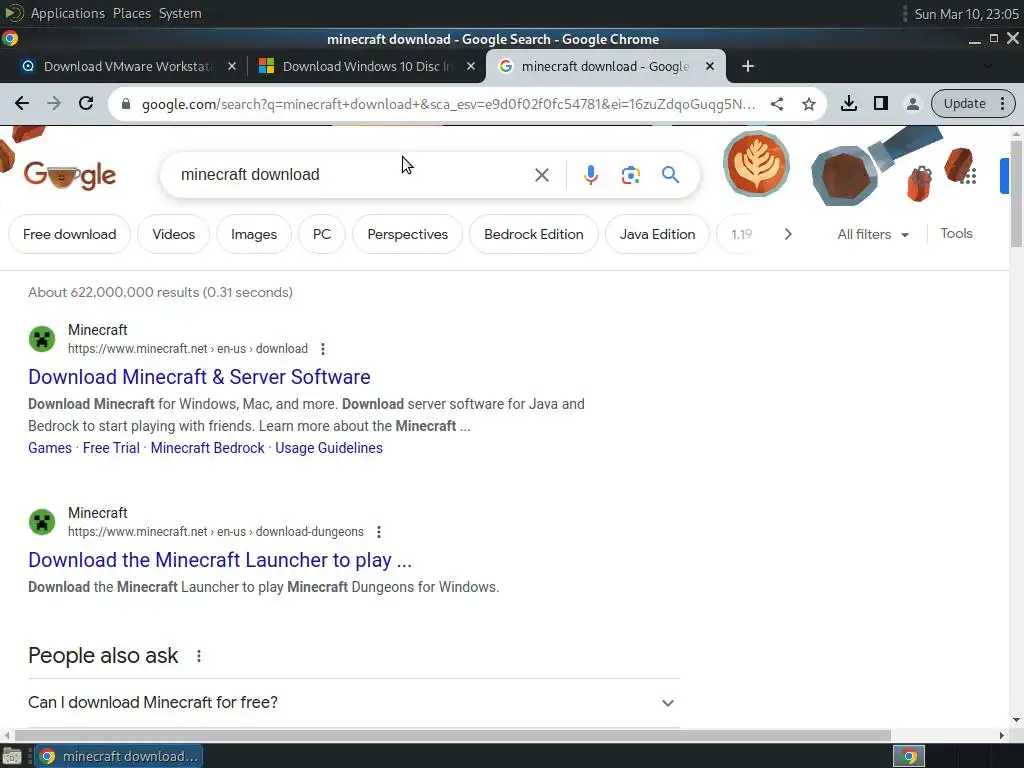
Task: Click the vertical page scrollbar thumb
Action: (1016, 192)
